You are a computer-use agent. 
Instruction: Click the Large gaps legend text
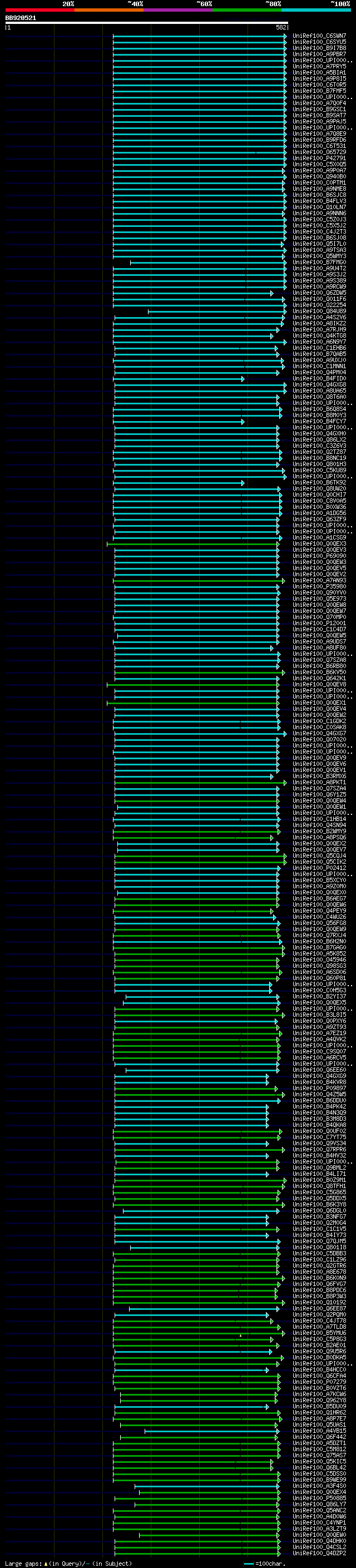[x=68, y=1563]
